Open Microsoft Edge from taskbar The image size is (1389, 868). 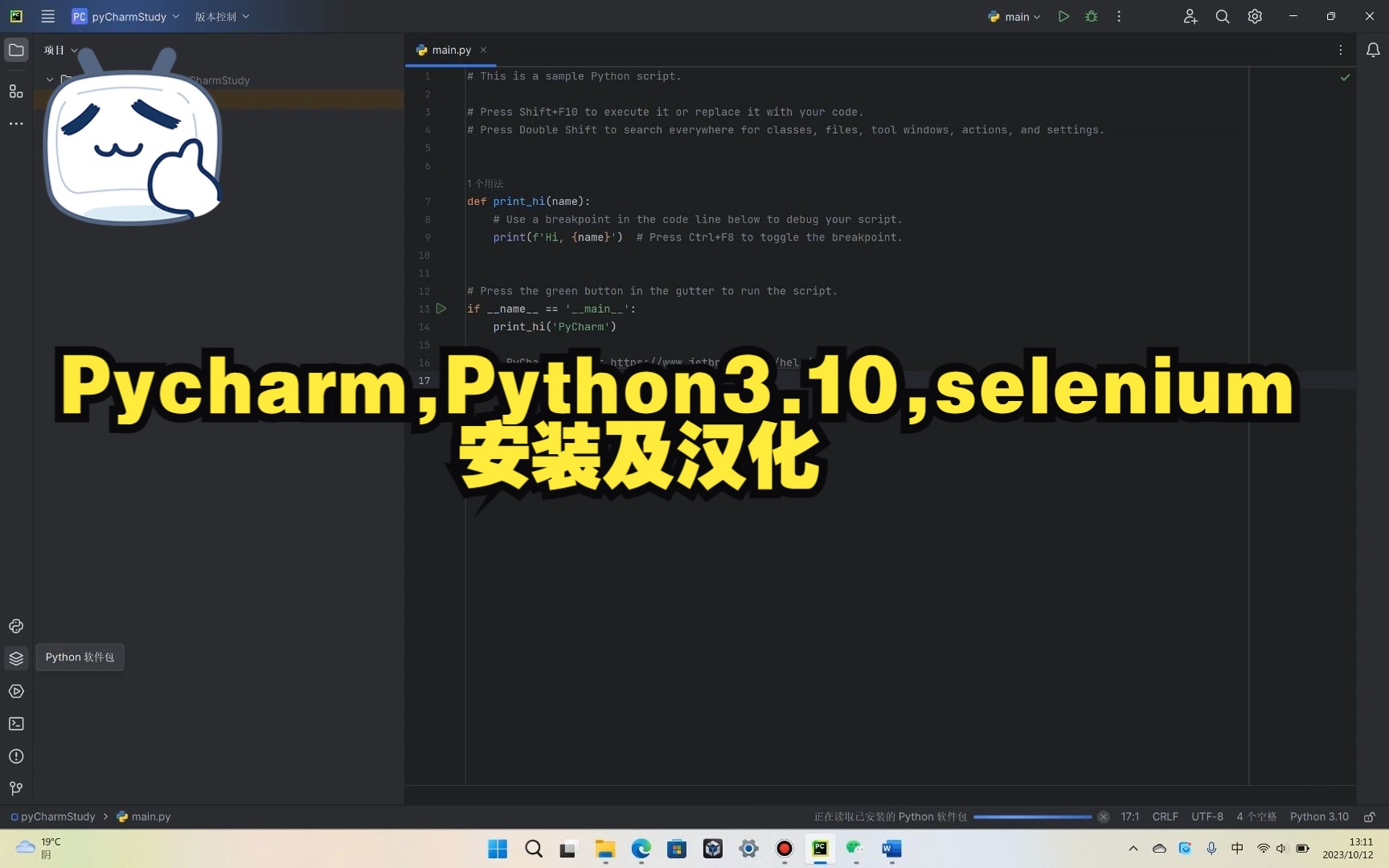tap(641, 849)
